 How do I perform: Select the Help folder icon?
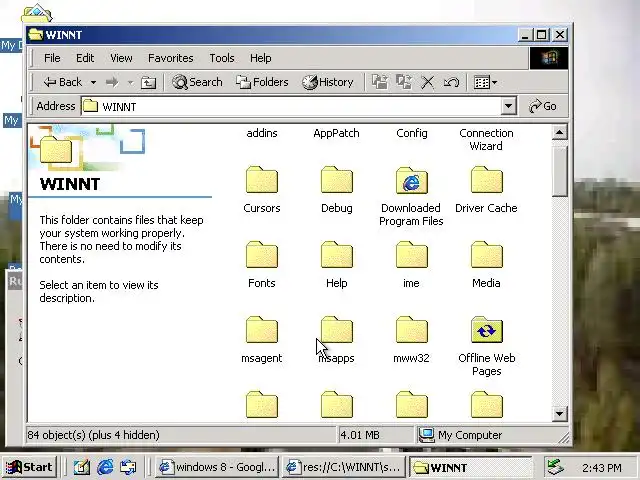click(337, 255)
